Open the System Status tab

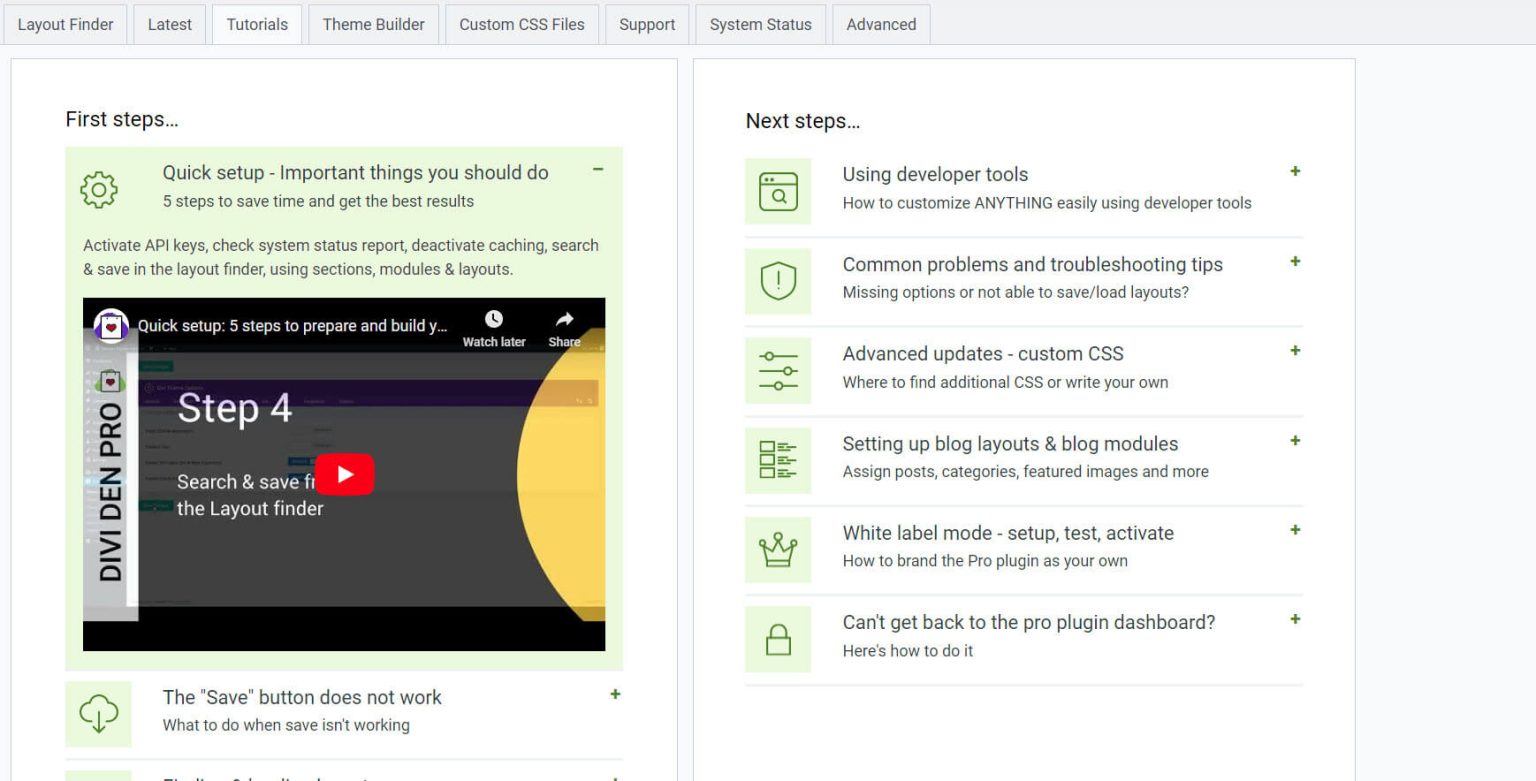click(760, 24)
